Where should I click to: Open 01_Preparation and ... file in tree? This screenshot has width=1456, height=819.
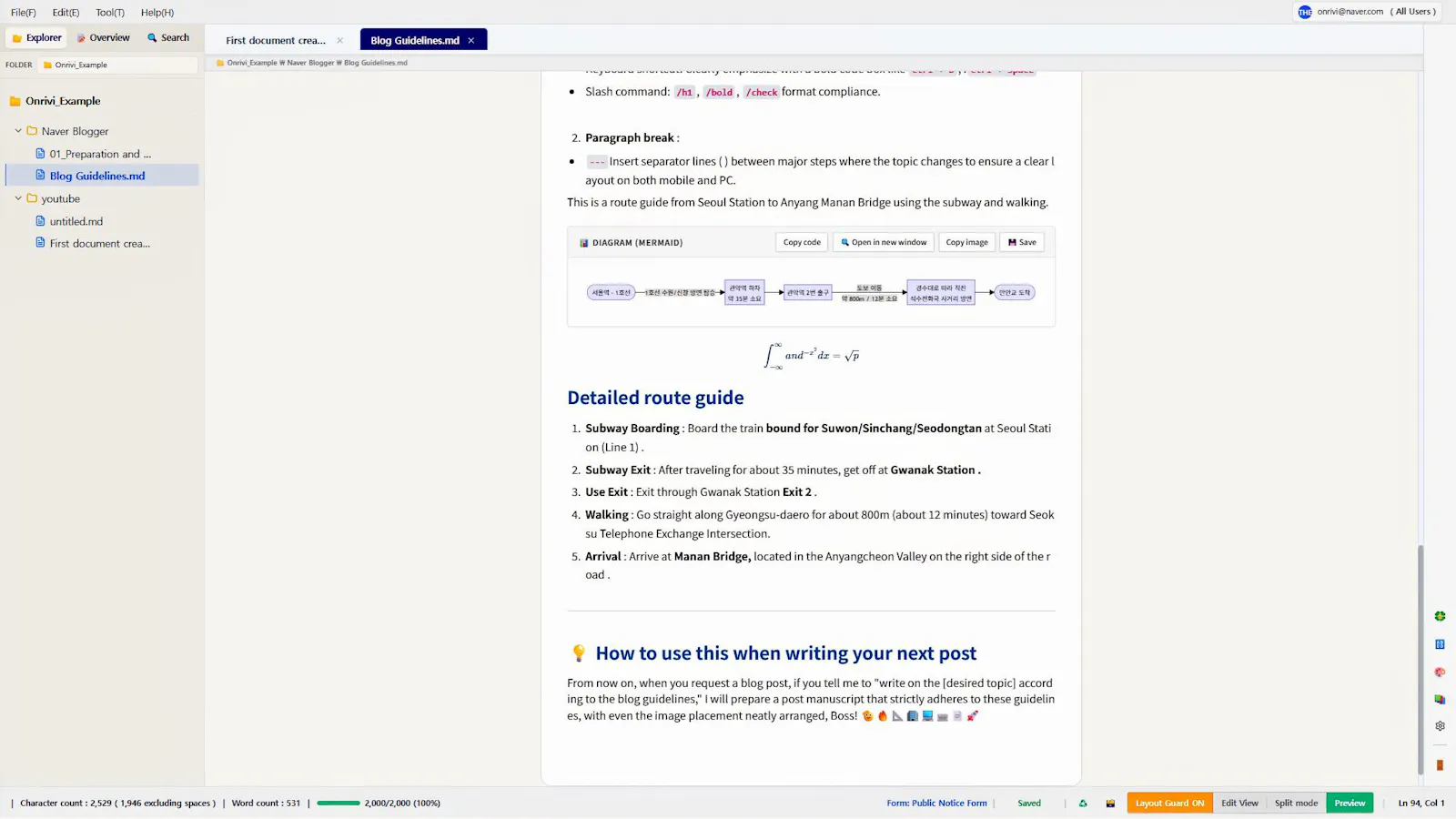100,154
